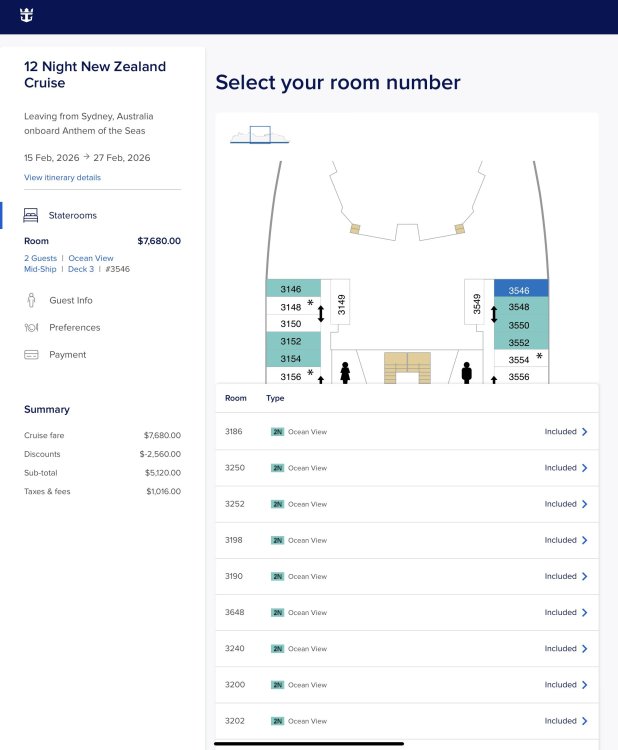Image resolution: width=618 pixels, height=750 pixels.
Task: Select teal cabin 3146 on deck plan
Action: pyautogui.click(x=293, y=288)
